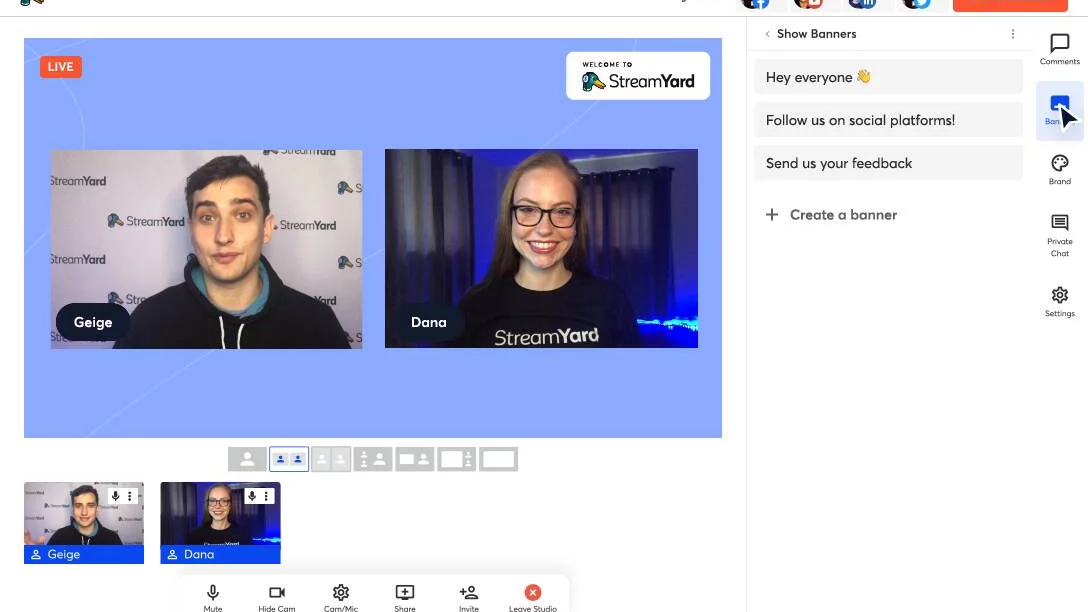Viewport: 1088px width, 612px height.
Task: Open the Brand panel
Action: click(x=1059, y=168)
